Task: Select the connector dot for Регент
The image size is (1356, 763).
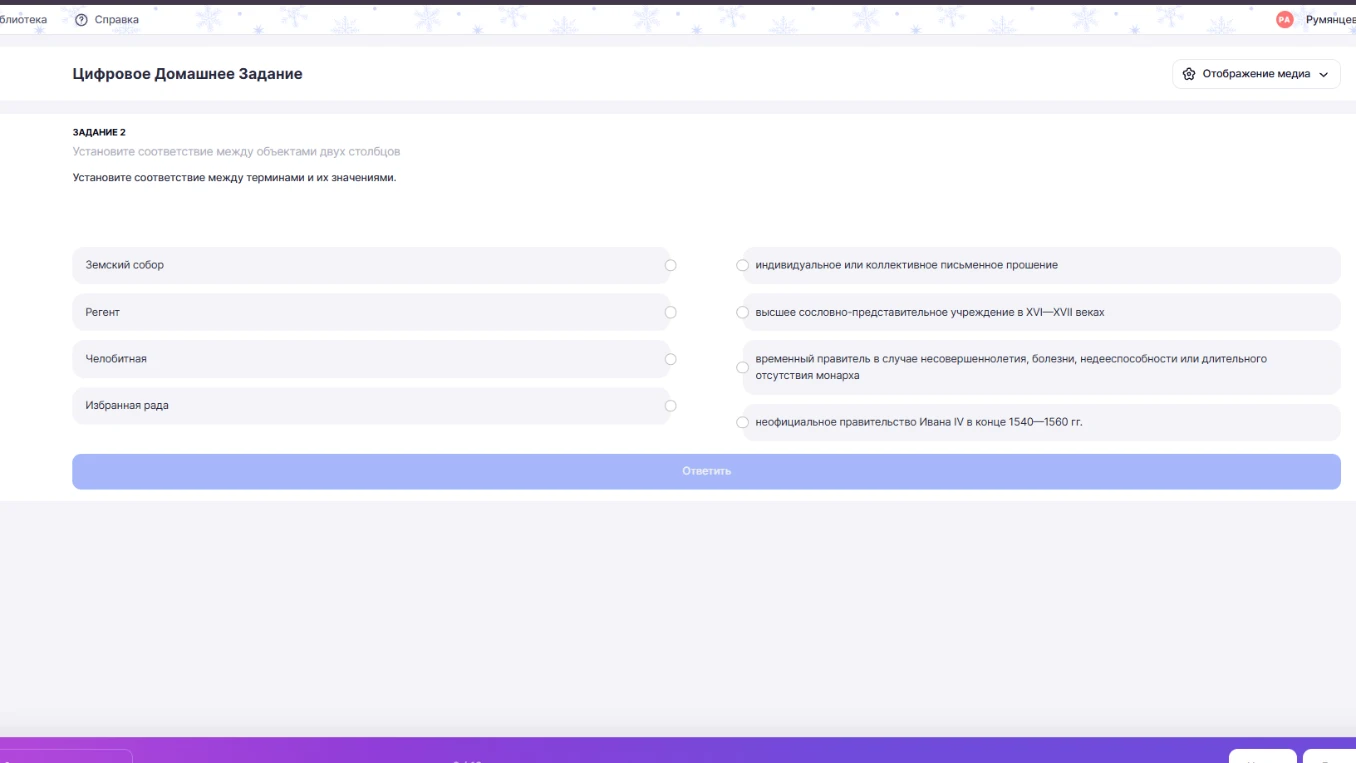Action: 671,313
